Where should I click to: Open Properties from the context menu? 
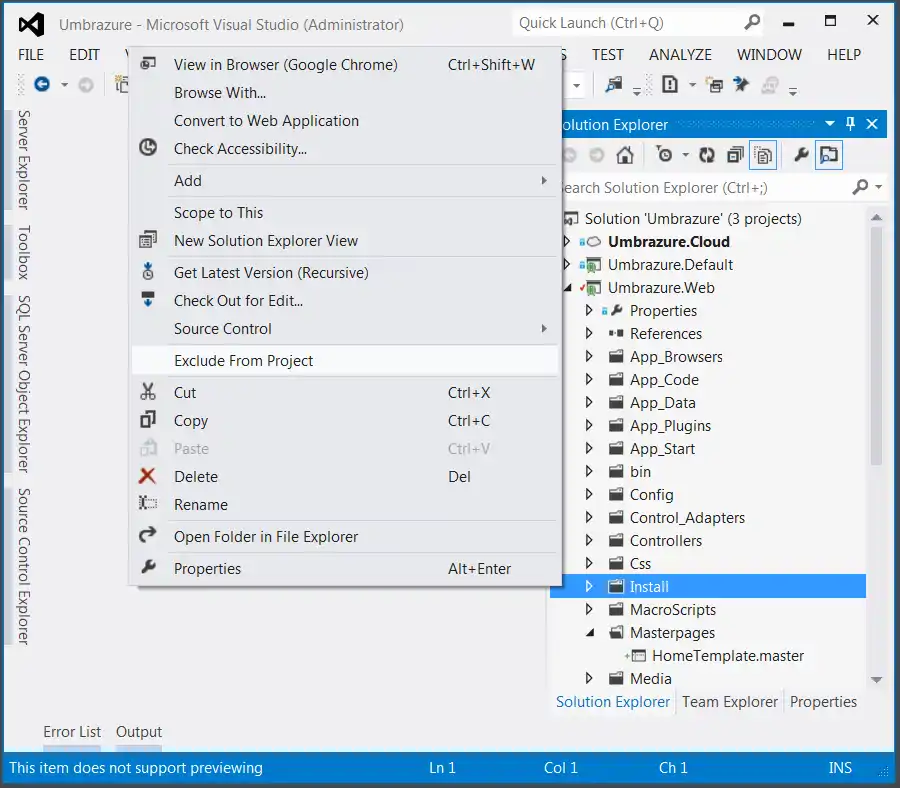(x=345, y=569)
